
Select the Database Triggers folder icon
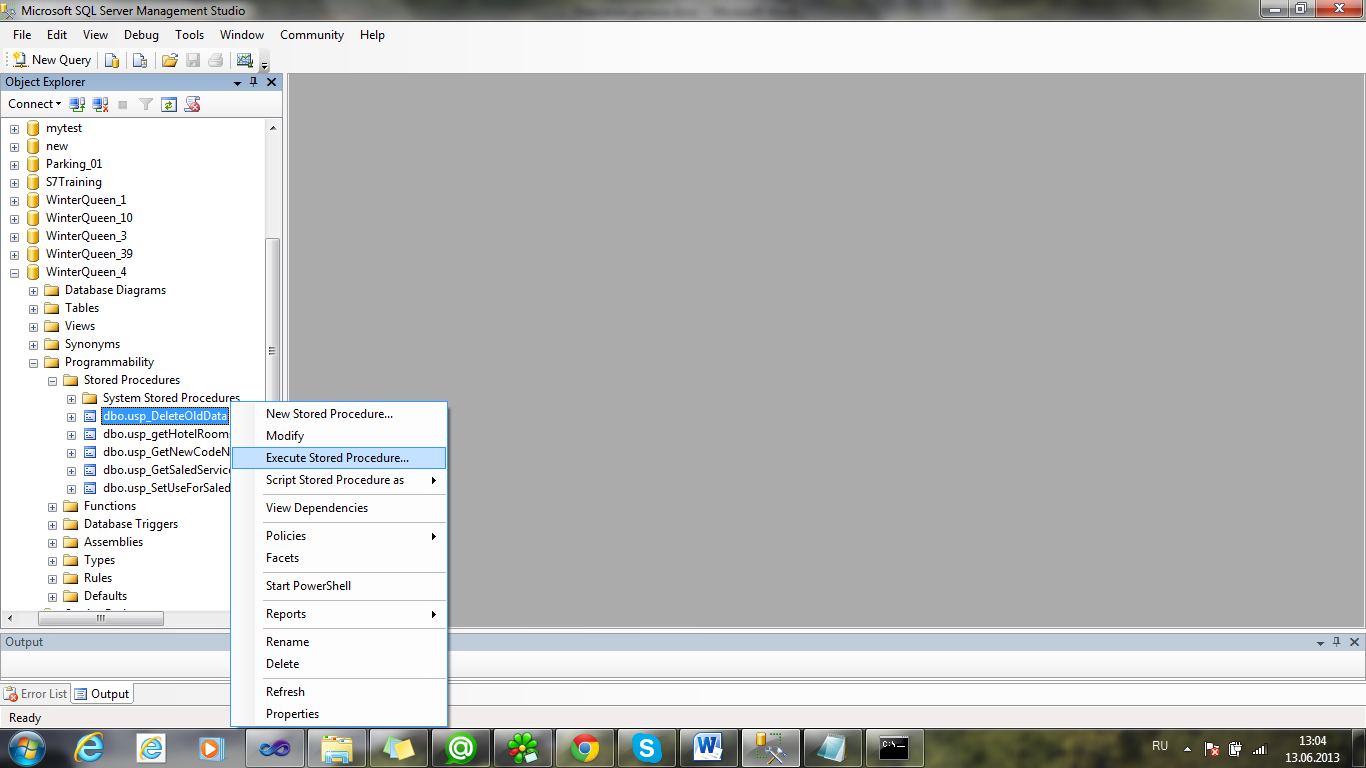[x=71, y=524]
